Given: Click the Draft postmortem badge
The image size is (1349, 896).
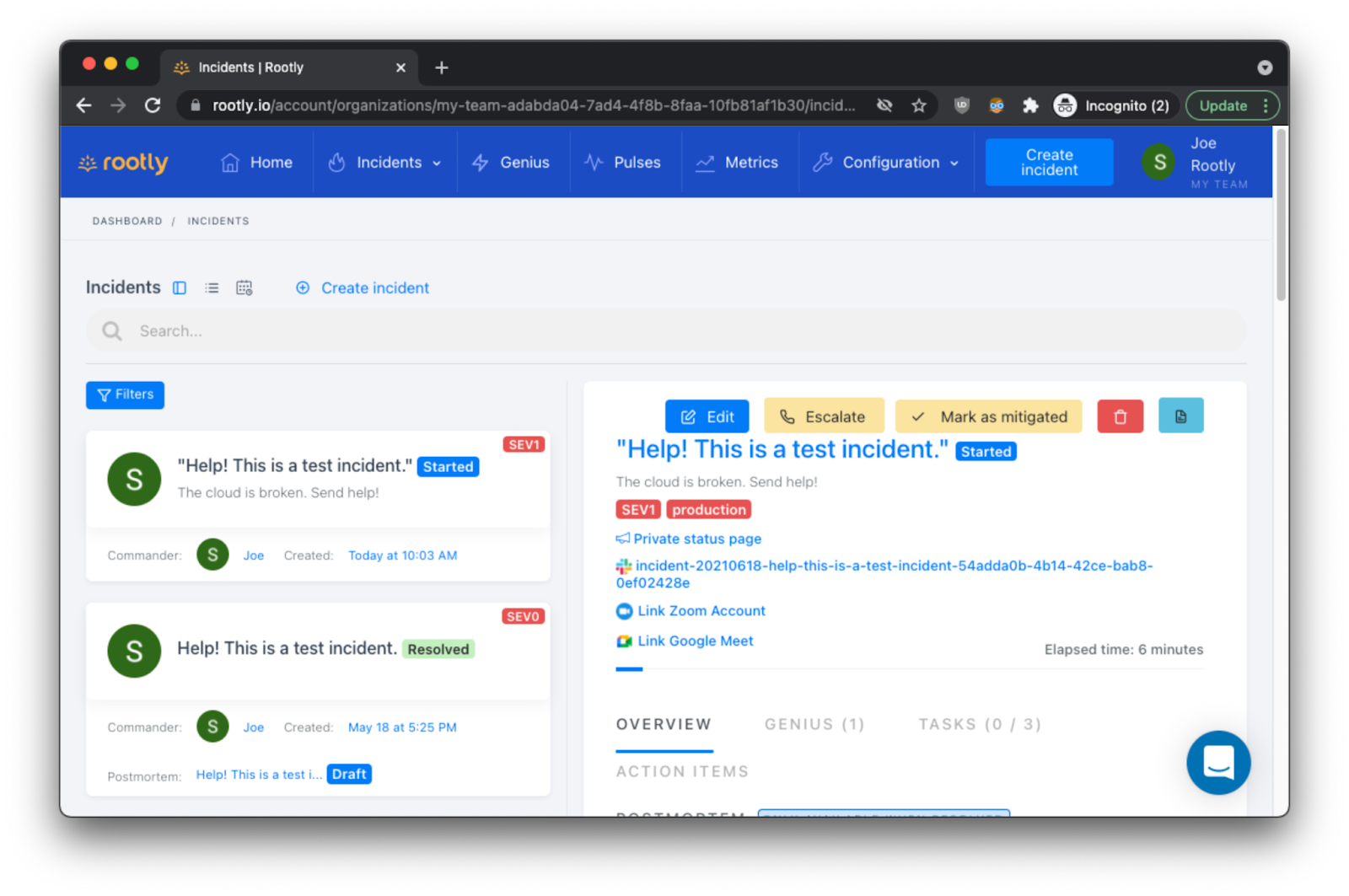Looking at the screenshot, I should (x=349, y=774).
